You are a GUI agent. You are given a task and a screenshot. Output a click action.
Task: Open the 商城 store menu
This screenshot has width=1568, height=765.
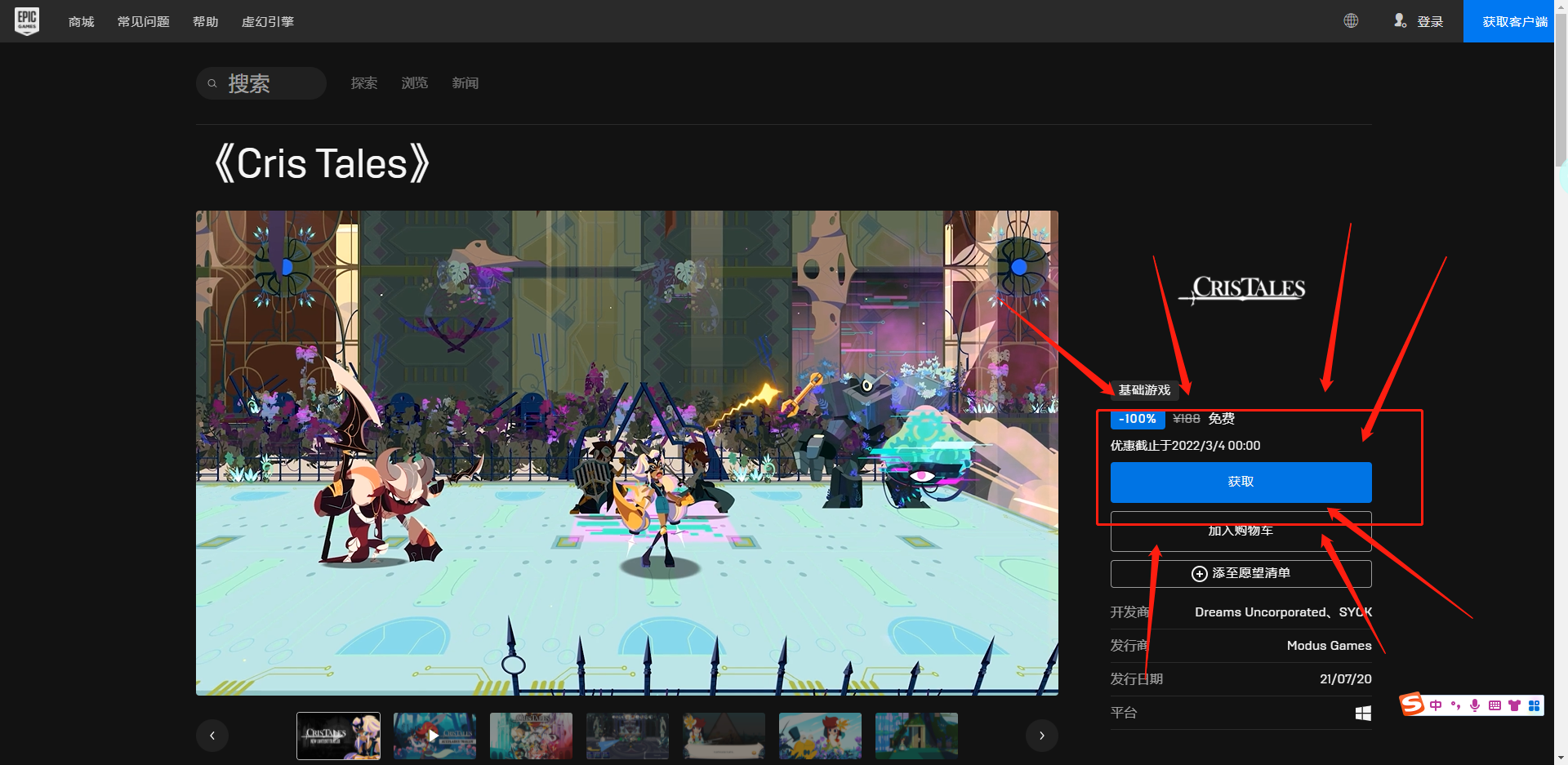pos(81,22)
